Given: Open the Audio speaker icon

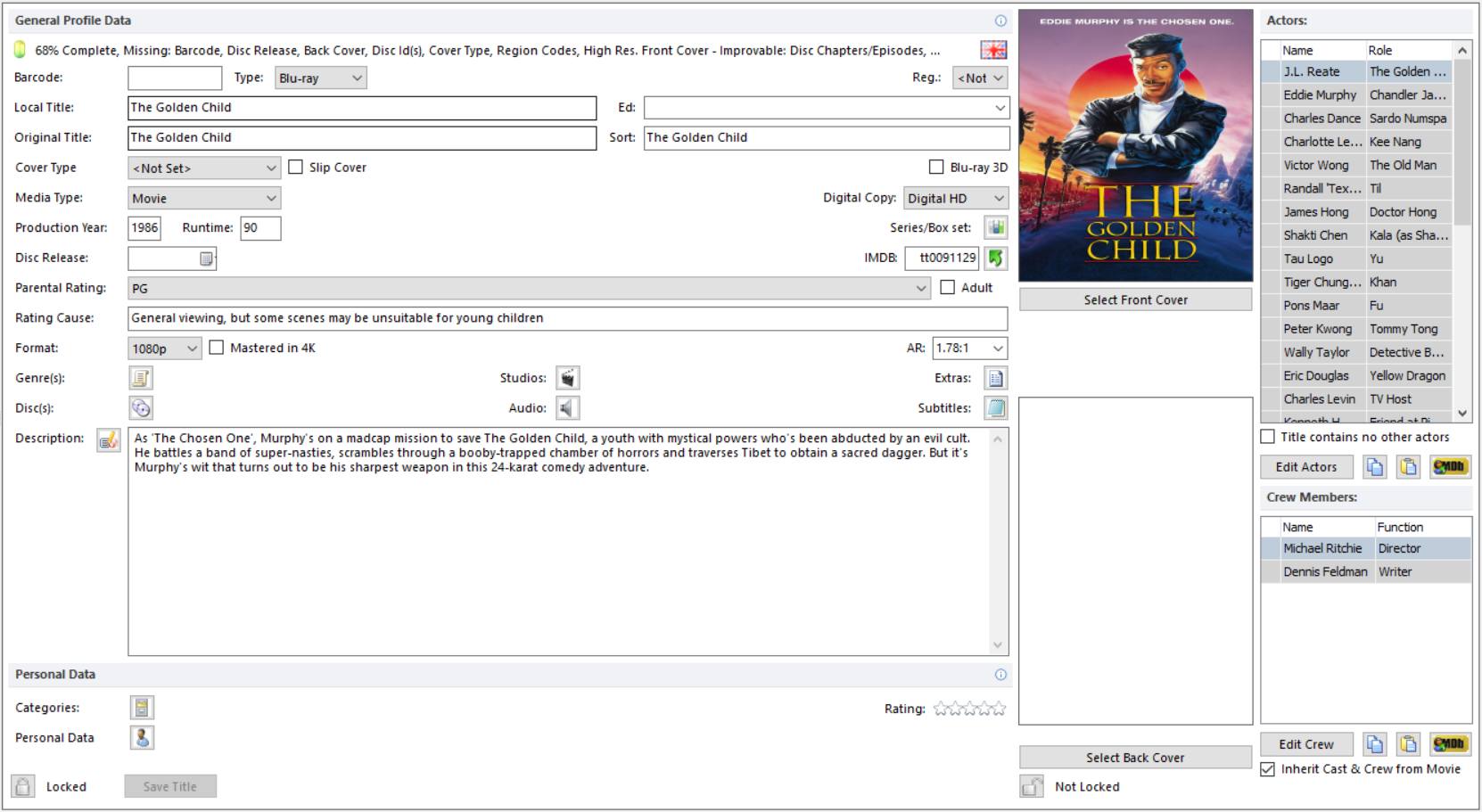Looking at the screenshot, I should 568,408.
